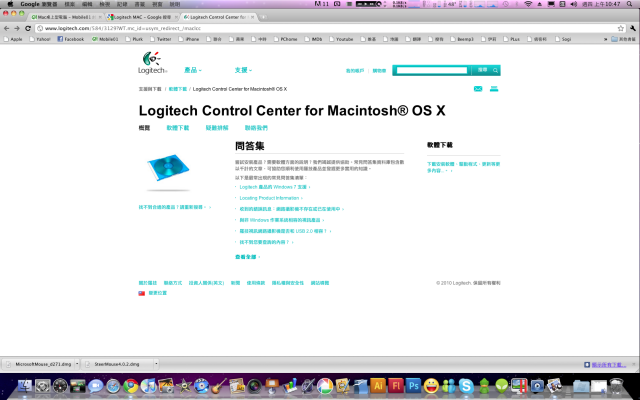Screen dimensions: 640x400
Task: Open the Apple menu
Action: coord(10,4)
